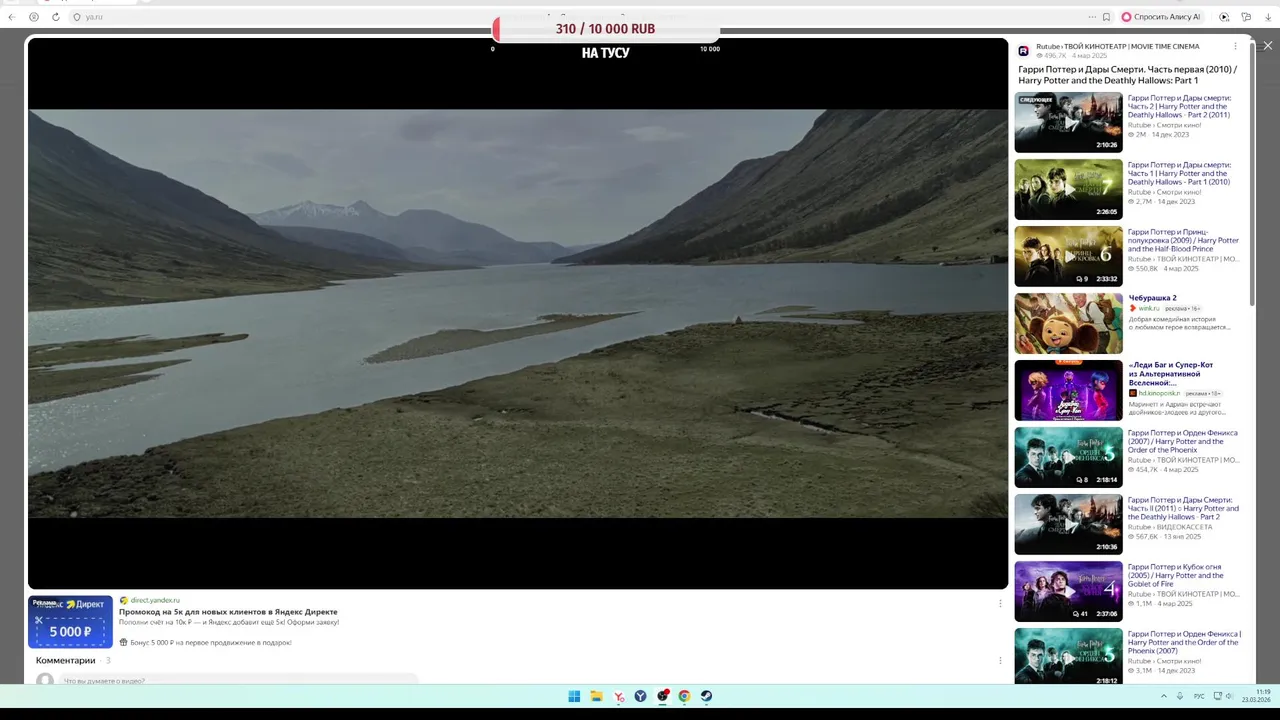Play bottom 'Орден Феникса' thumbnail 2:18:12
This screenshot has height=720, width=1280.
coord(1068,656)
